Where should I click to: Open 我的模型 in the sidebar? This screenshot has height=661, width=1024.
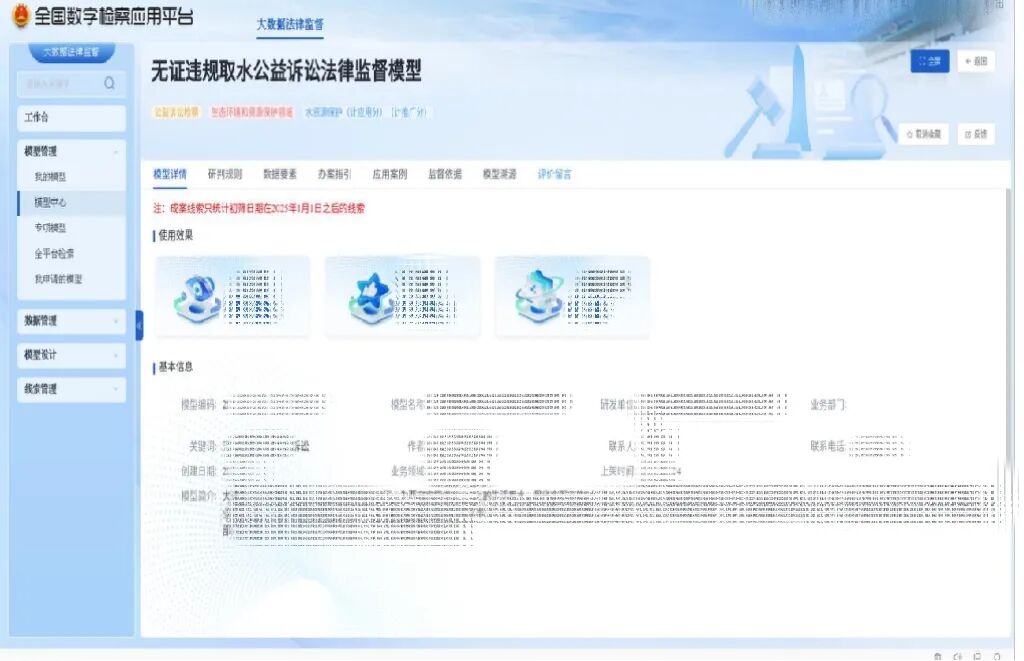50,177
